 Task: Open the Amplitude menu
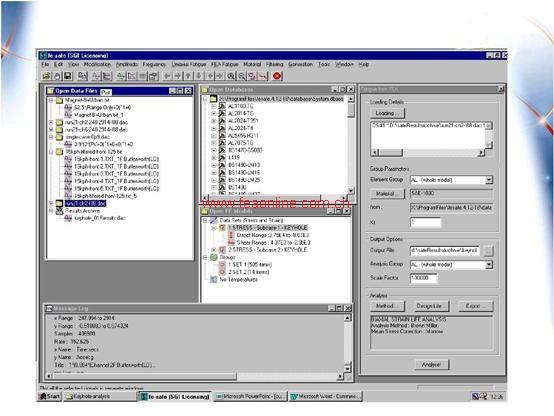(x=126, y=64)
